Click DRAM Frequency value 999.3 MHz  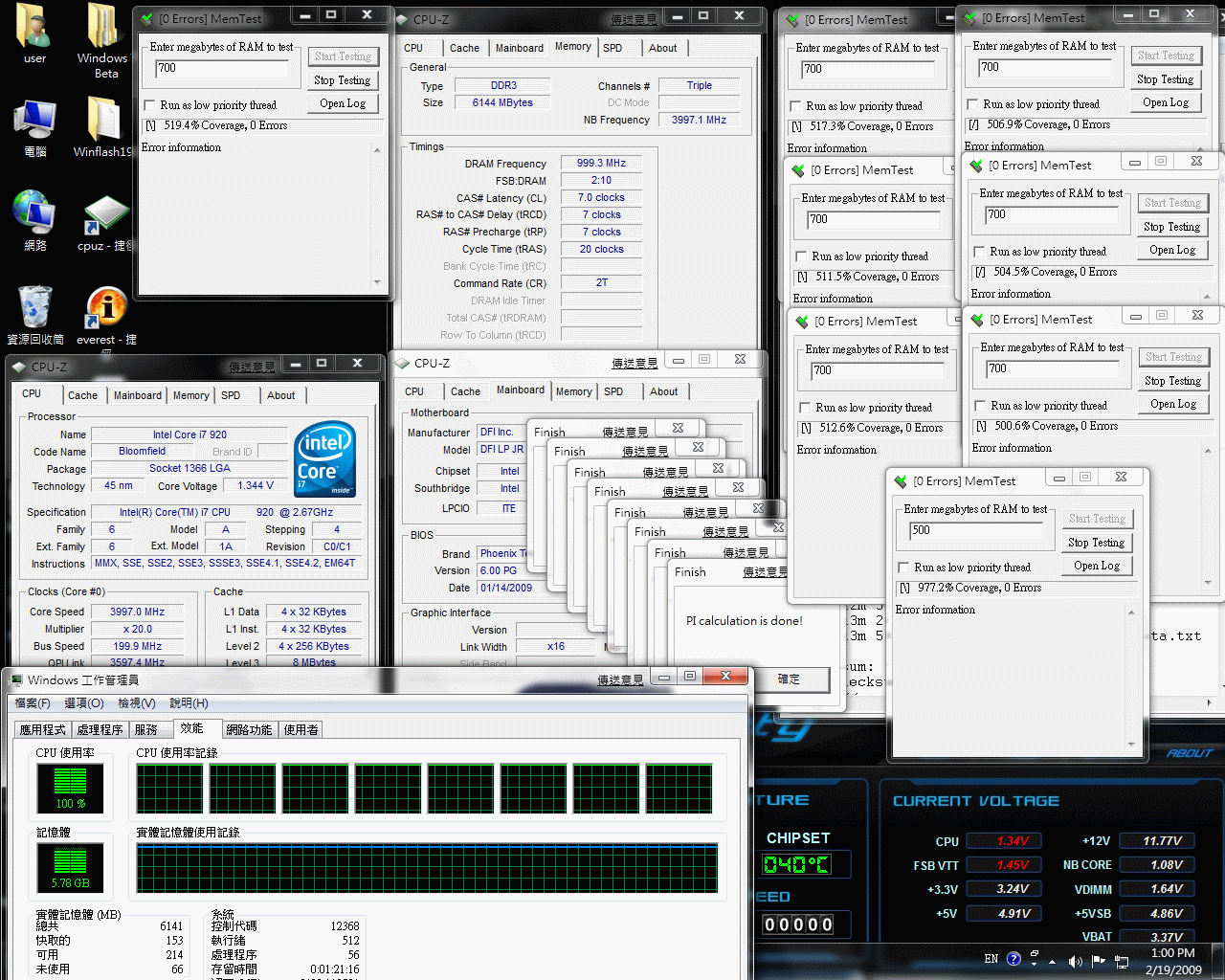(601, 164)
